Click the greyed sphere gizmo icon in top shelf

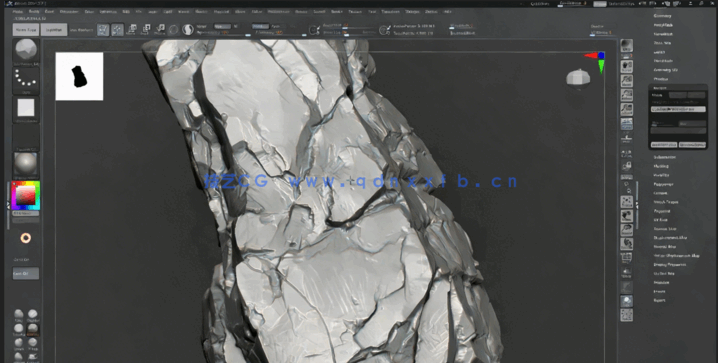pos(174,30)
